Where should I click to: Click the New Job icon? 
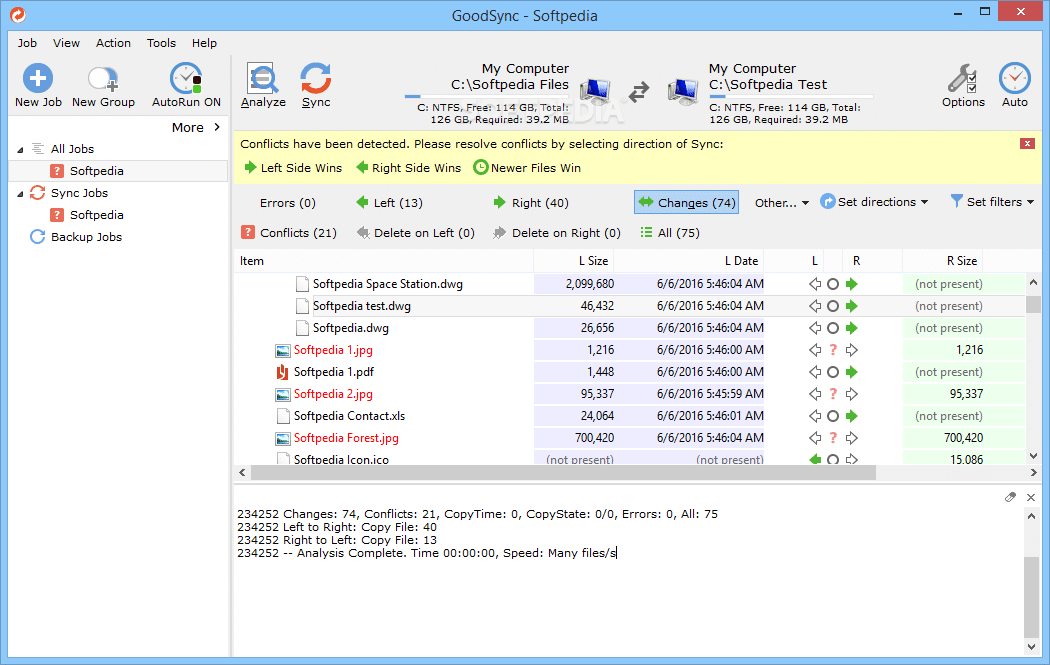(38, 80)
